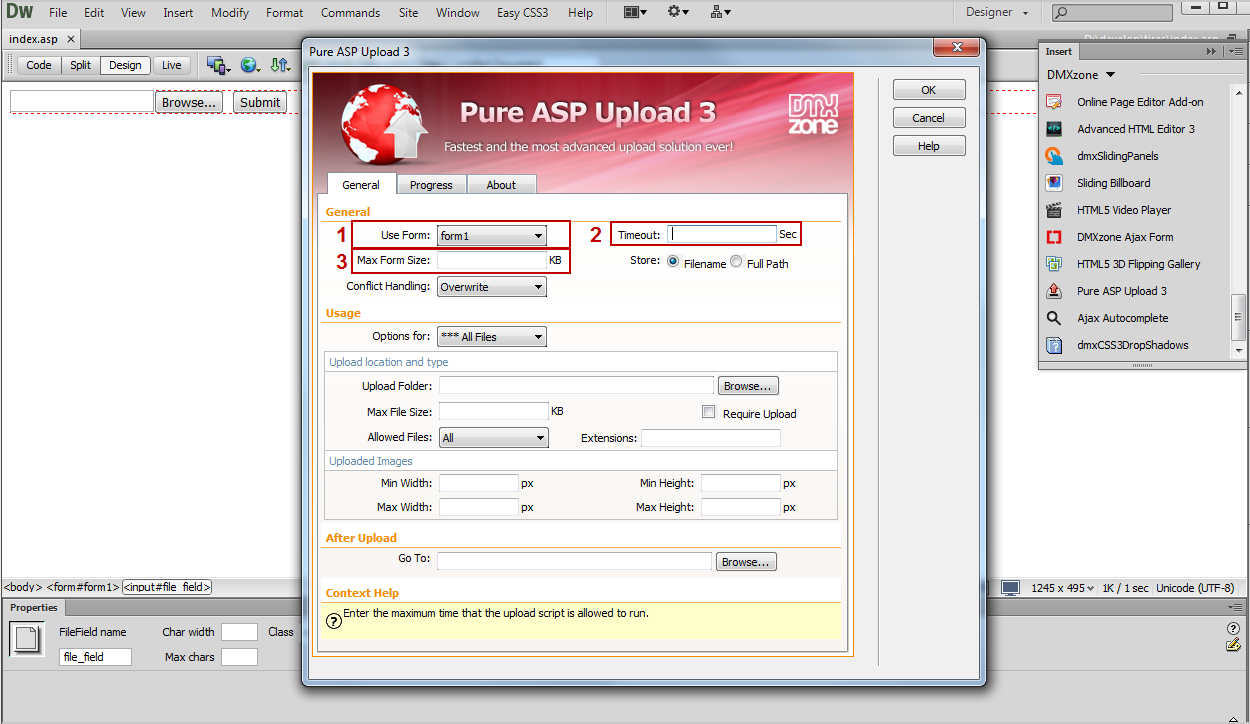The width and height of the screenshot is (1250, 724).
Task: Click the Submit button on the page
Action: (260, 102)
